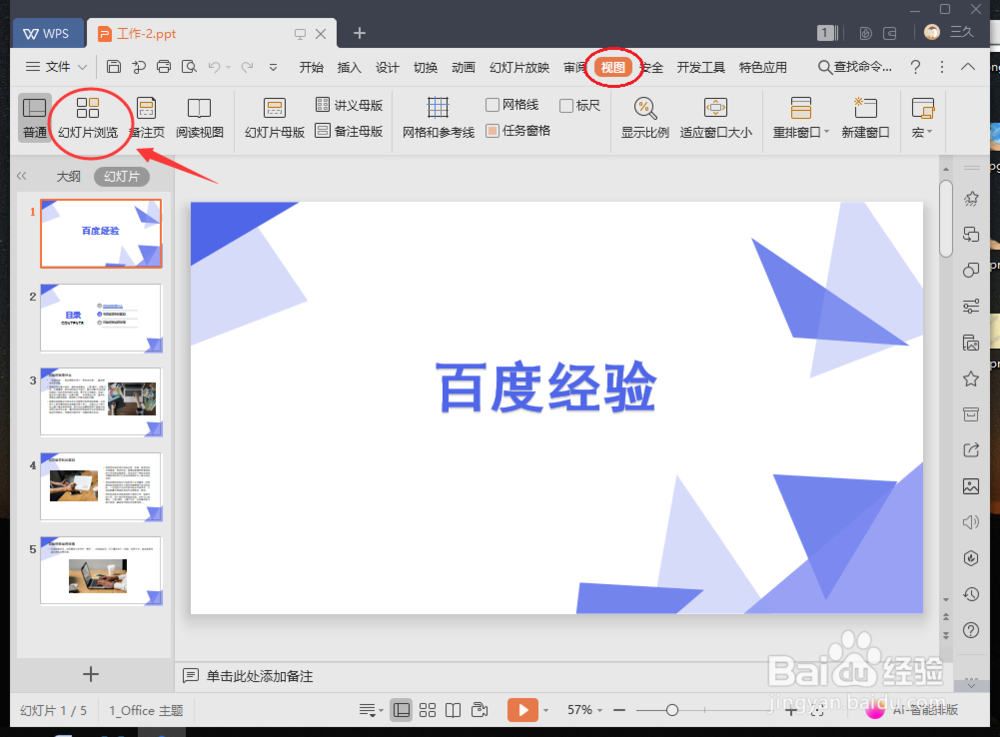Open the history clock icon in right sidebar
The width and height of the screenshot is (1000, 737).
[x=971, y=594]
